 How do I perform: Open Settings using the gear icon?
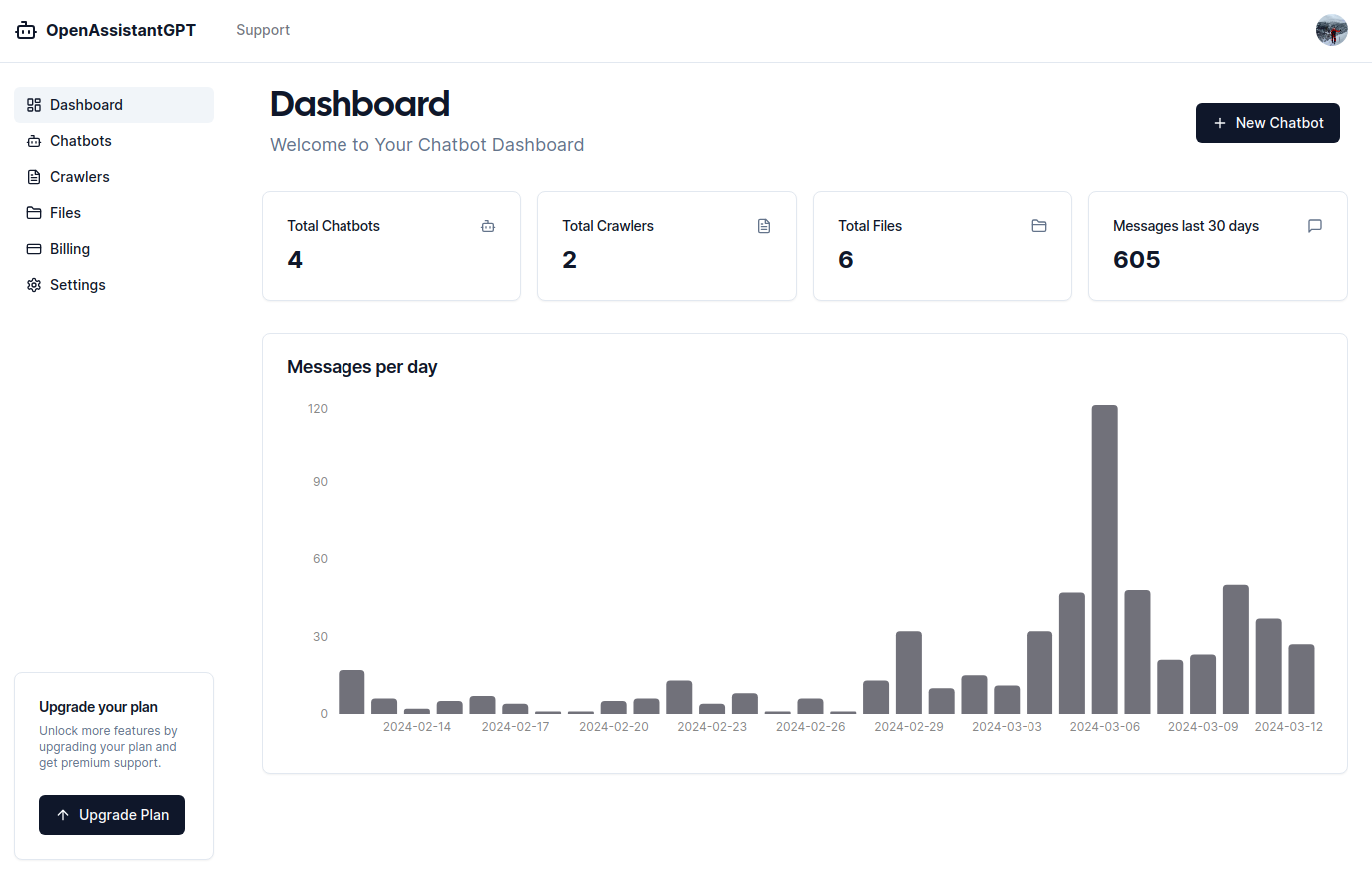[33, 284]
